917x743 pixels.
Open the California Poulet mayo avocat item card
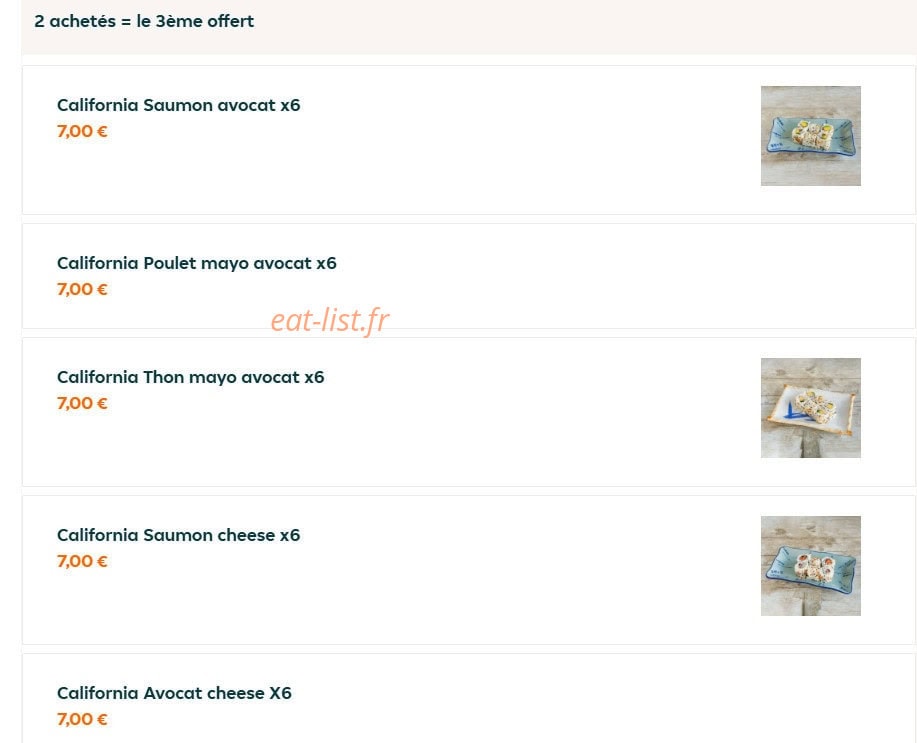(469, 276)
